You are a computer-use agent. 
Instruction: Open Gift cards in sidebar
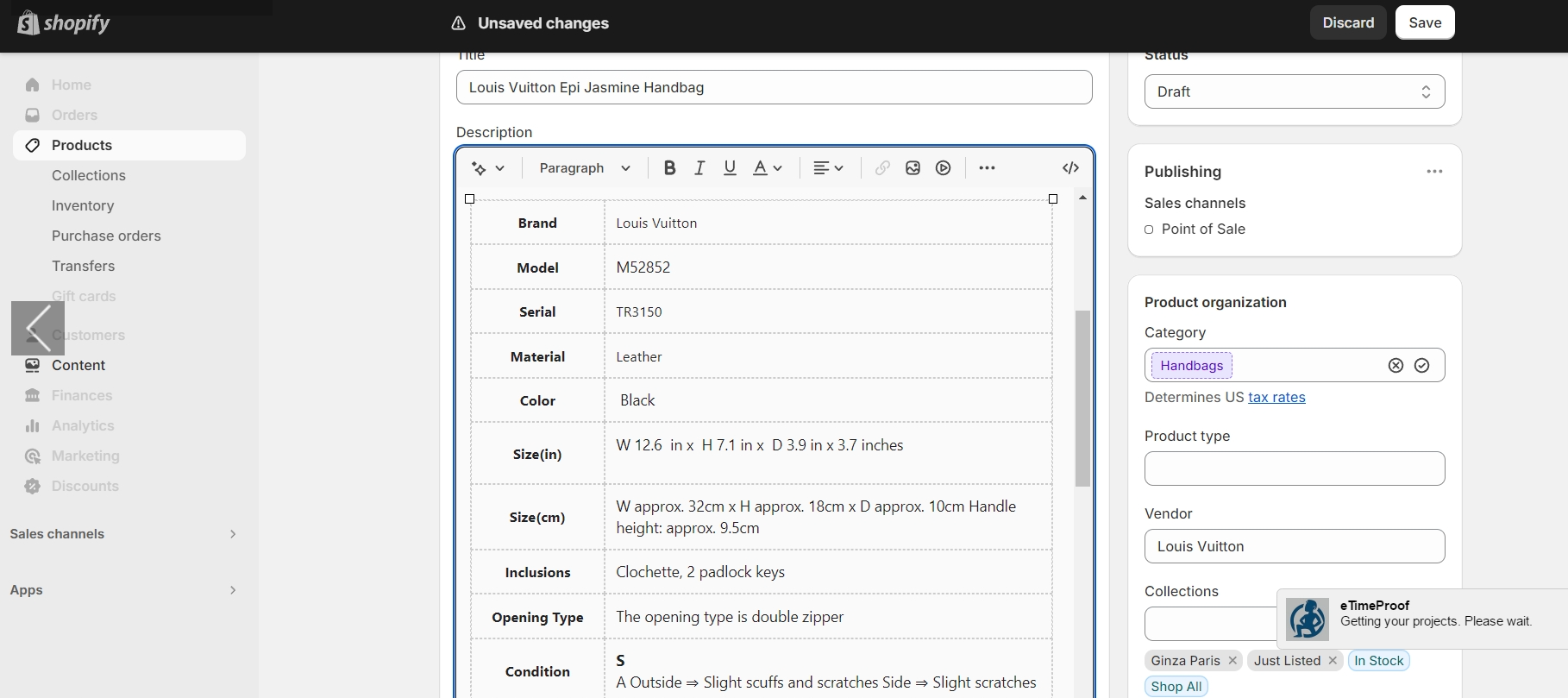84,296
